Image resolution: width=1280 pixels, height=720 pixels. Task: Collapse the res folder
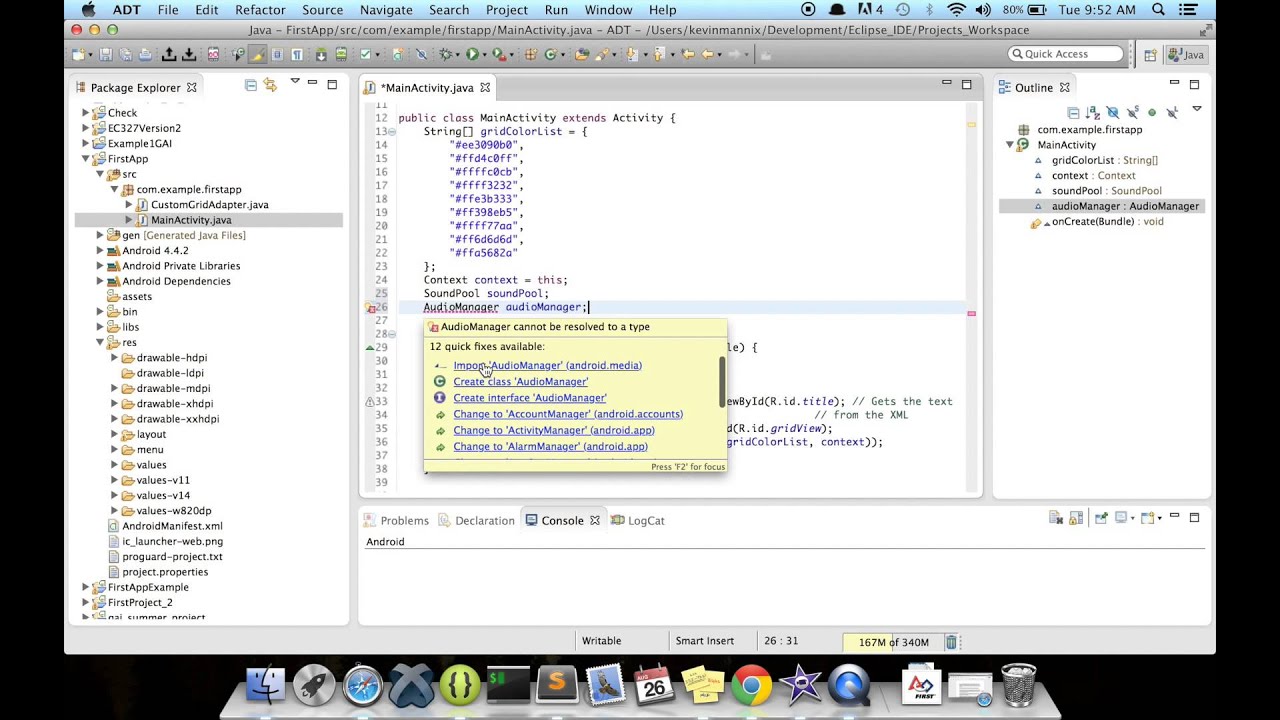click(x=100, y=342)
